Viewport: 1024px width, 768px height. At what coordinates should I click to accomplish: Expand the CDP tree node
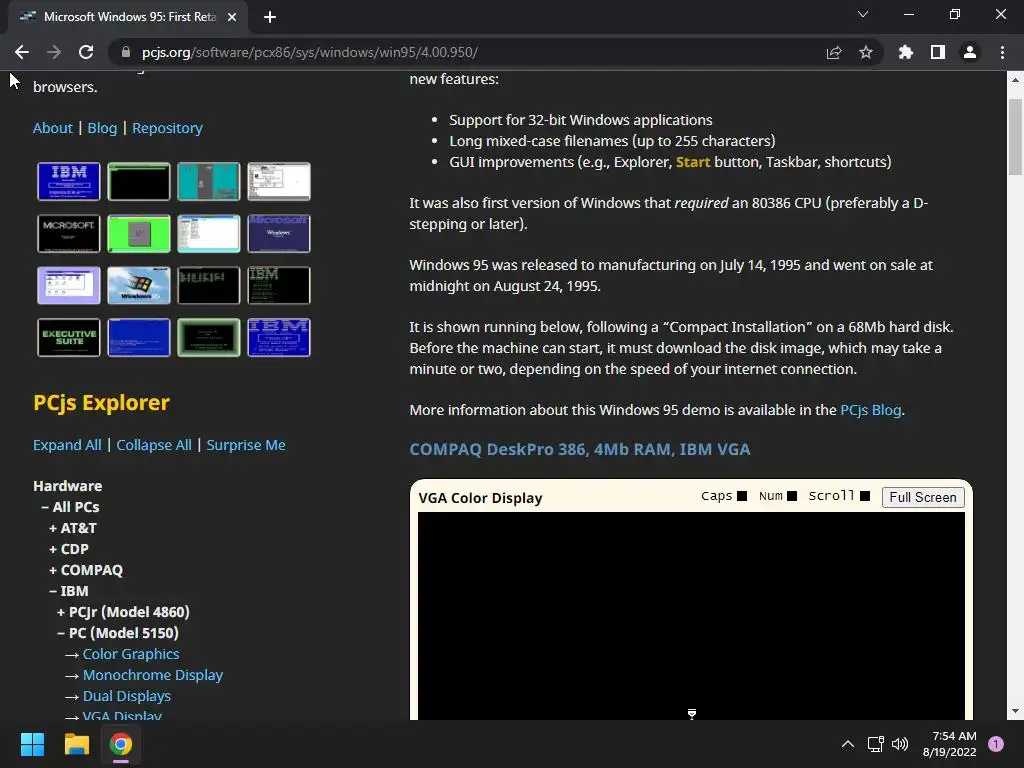[69, 549]
